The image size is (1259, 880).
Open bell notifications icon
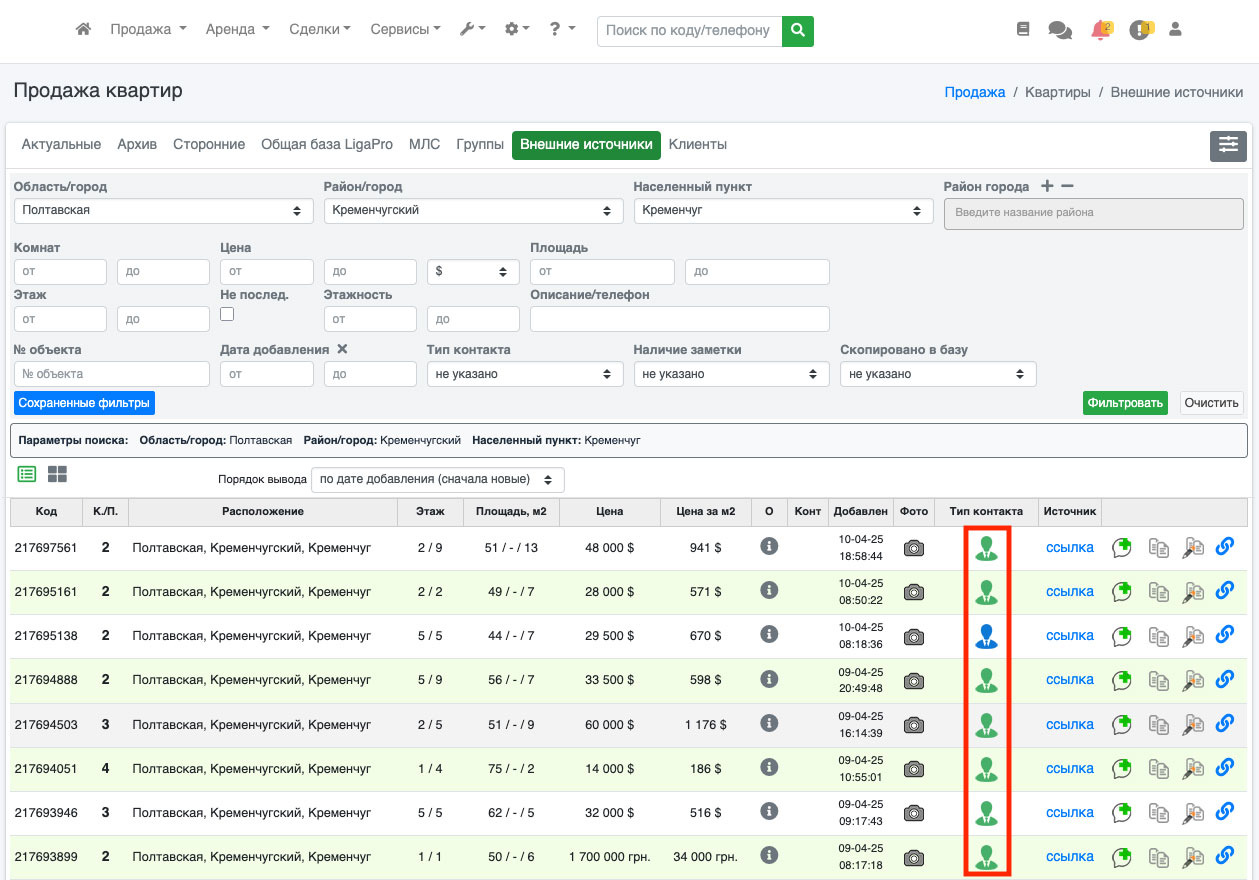[1100, 30]
